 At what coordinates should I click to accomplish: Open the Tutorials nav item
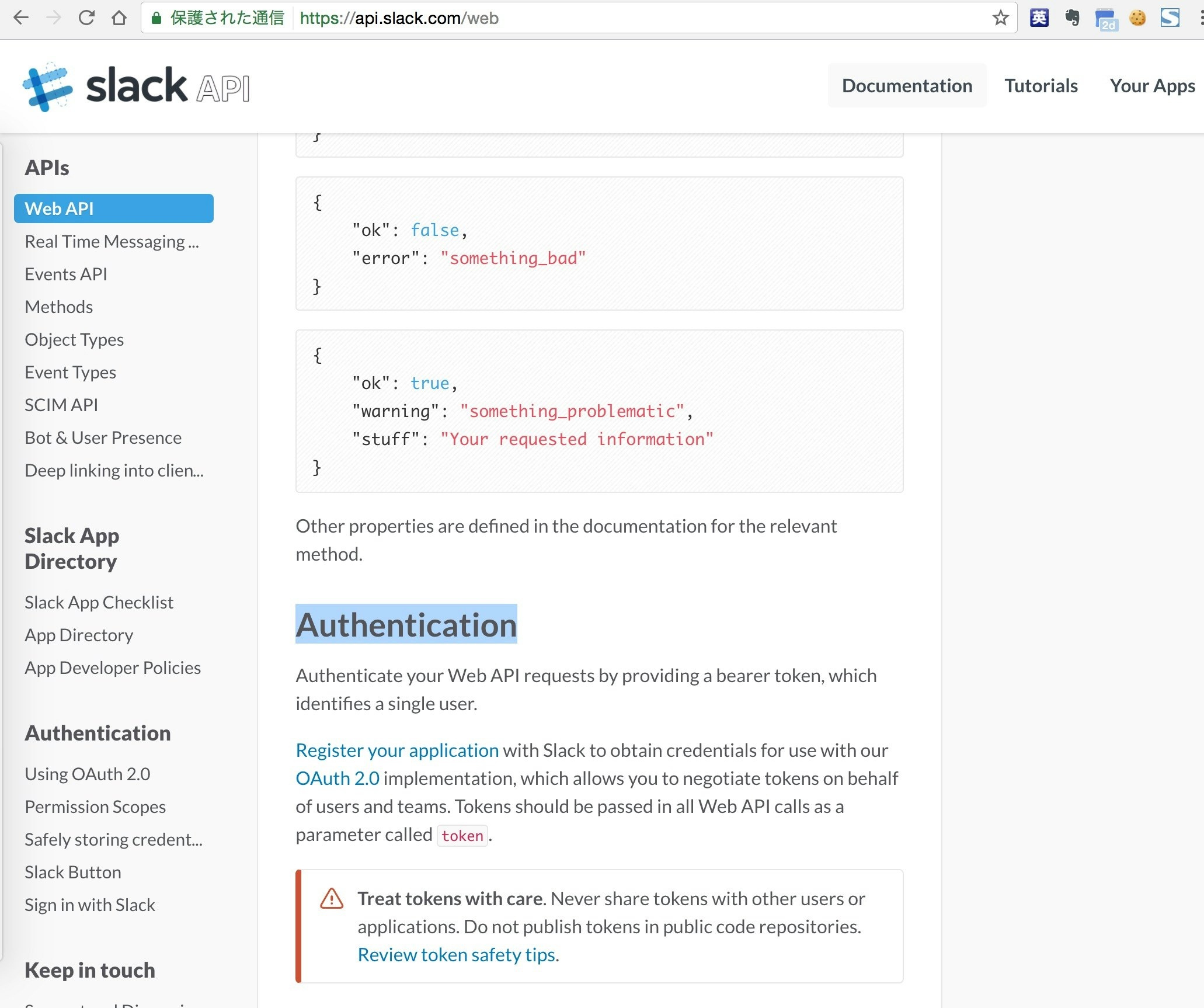tap(1041, 85)
